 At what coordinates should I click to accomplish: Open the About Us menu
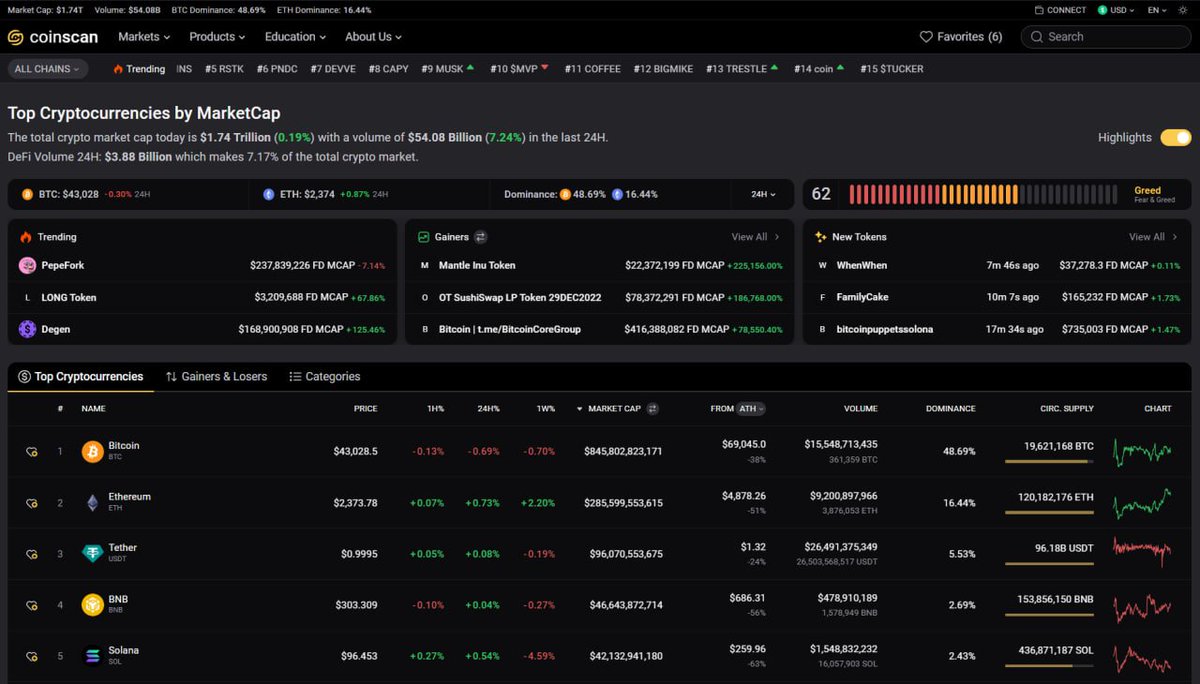[x=373, y=37]
